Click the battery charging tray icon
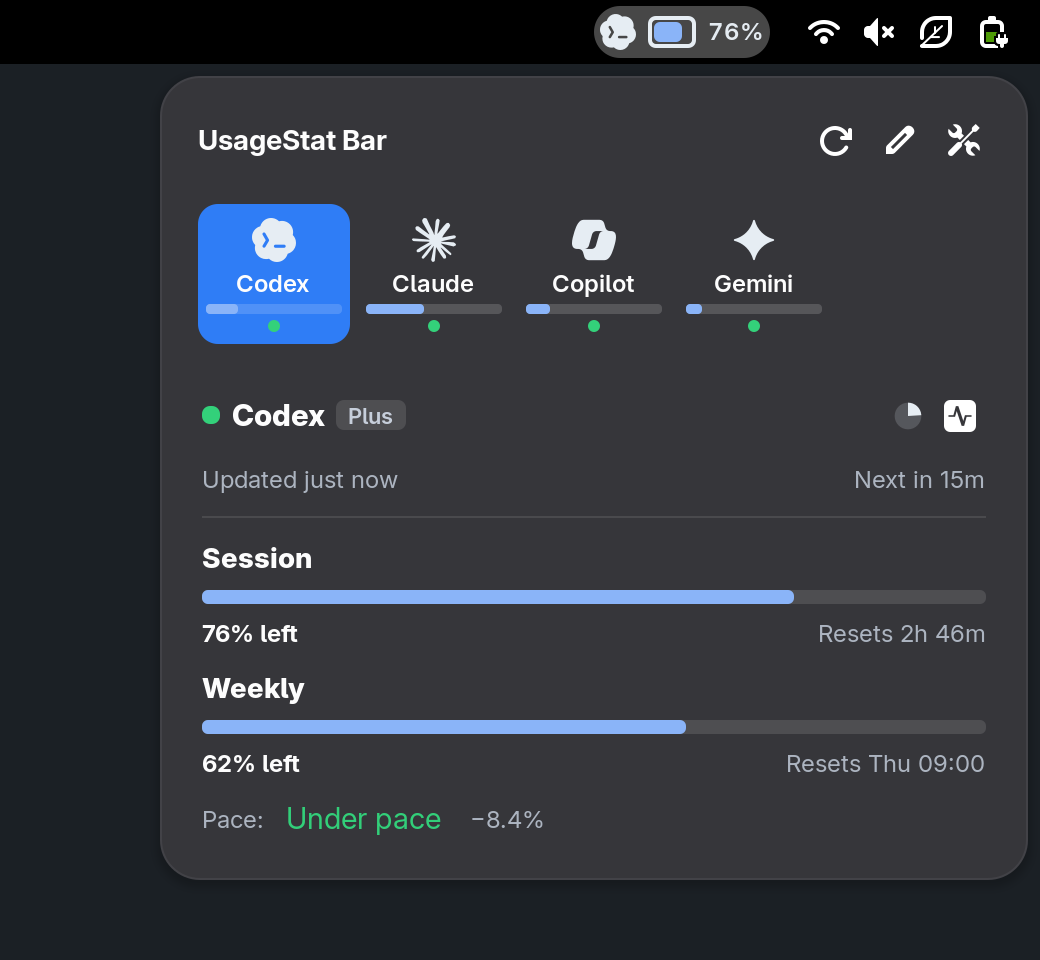This screenshot has width=1040, height=960. tap(993, 32)
